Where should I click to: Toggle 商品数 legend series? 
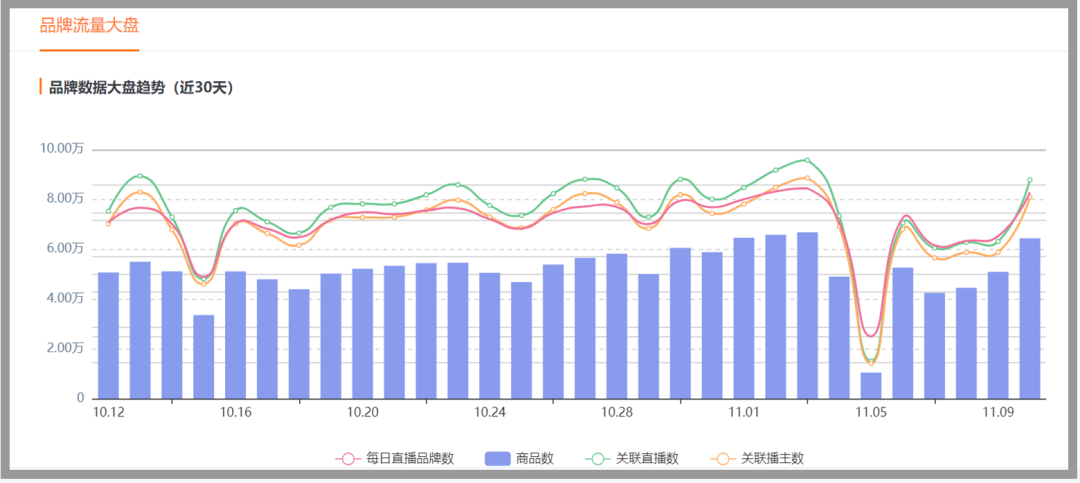pos(519,458)
